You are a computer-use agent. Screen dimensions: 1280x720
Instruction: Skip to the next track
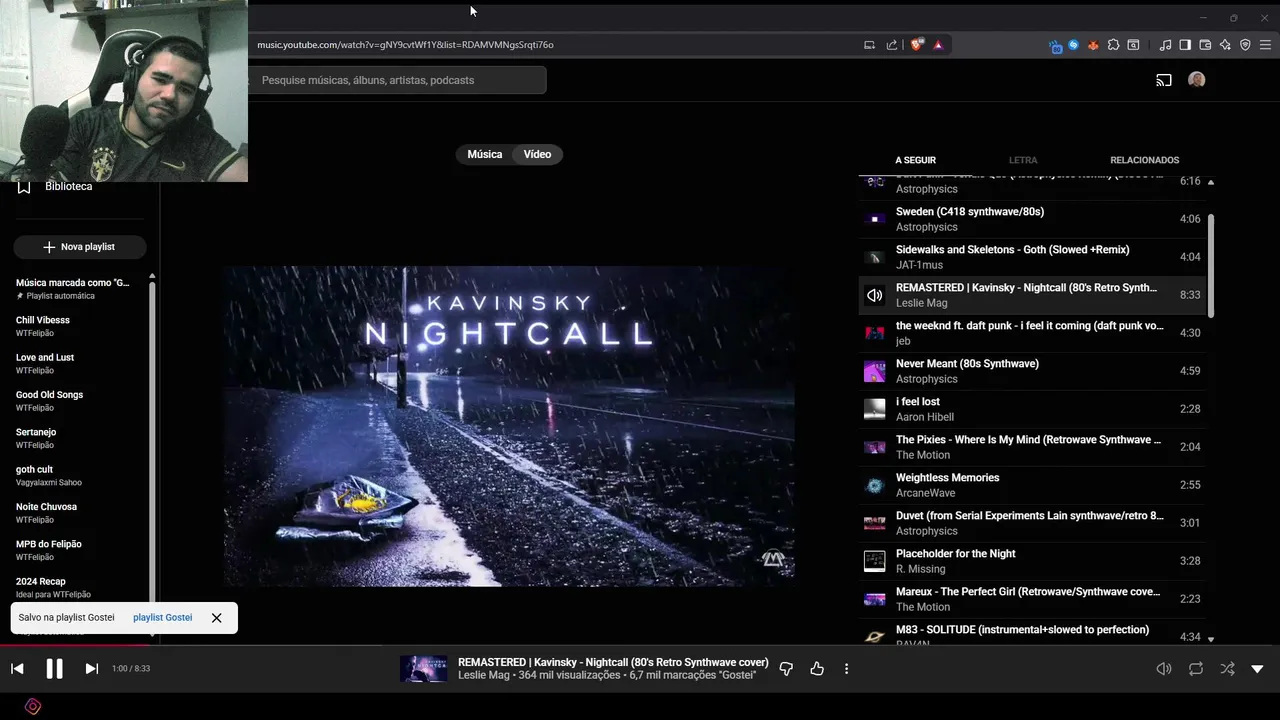point(91,669)
